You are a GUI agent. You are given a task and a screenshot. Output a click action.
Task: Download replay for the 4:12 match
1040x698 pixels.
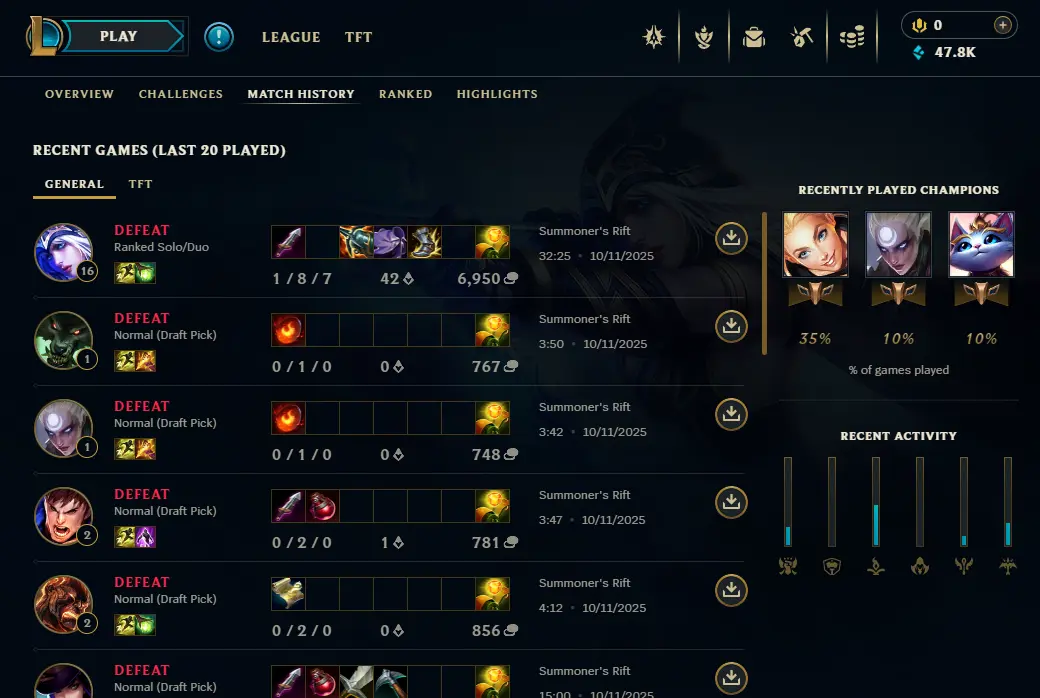pos(731,591)
